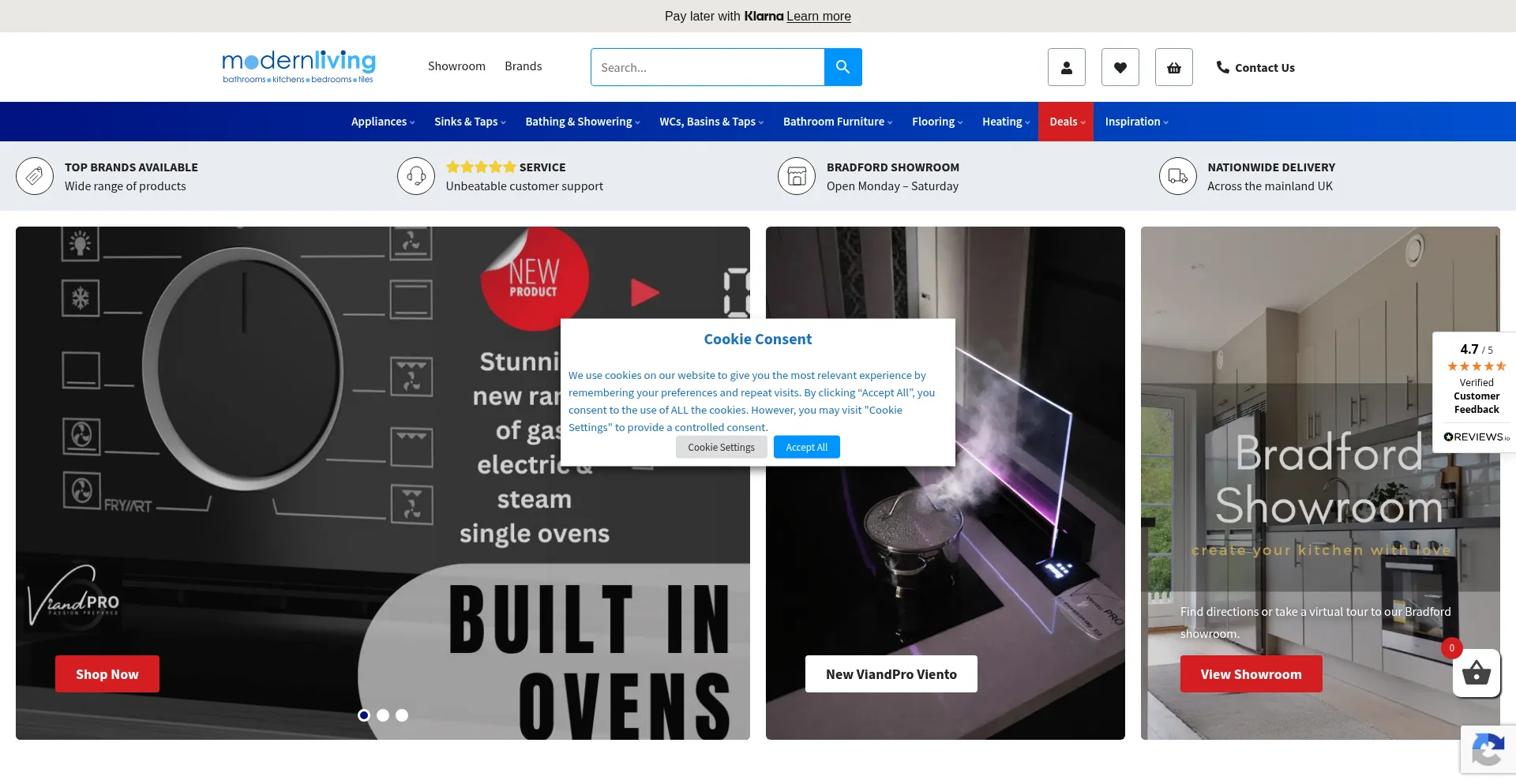This screenshot has width=1516, height=784.
Task: Open the header shopping basket icon
Action: tap(1174, 67)
